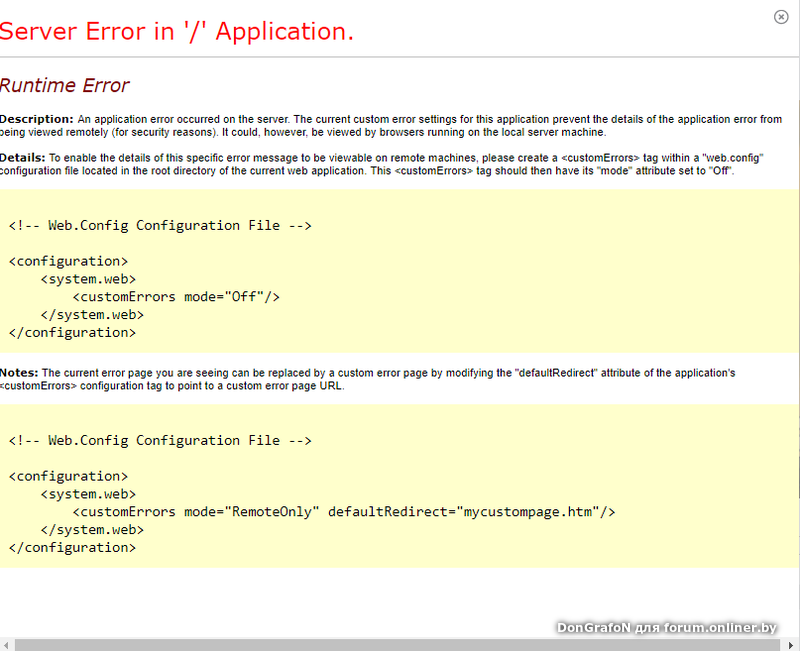Click the bold "Description:" label
800x651 pixels.
point(37,119)
